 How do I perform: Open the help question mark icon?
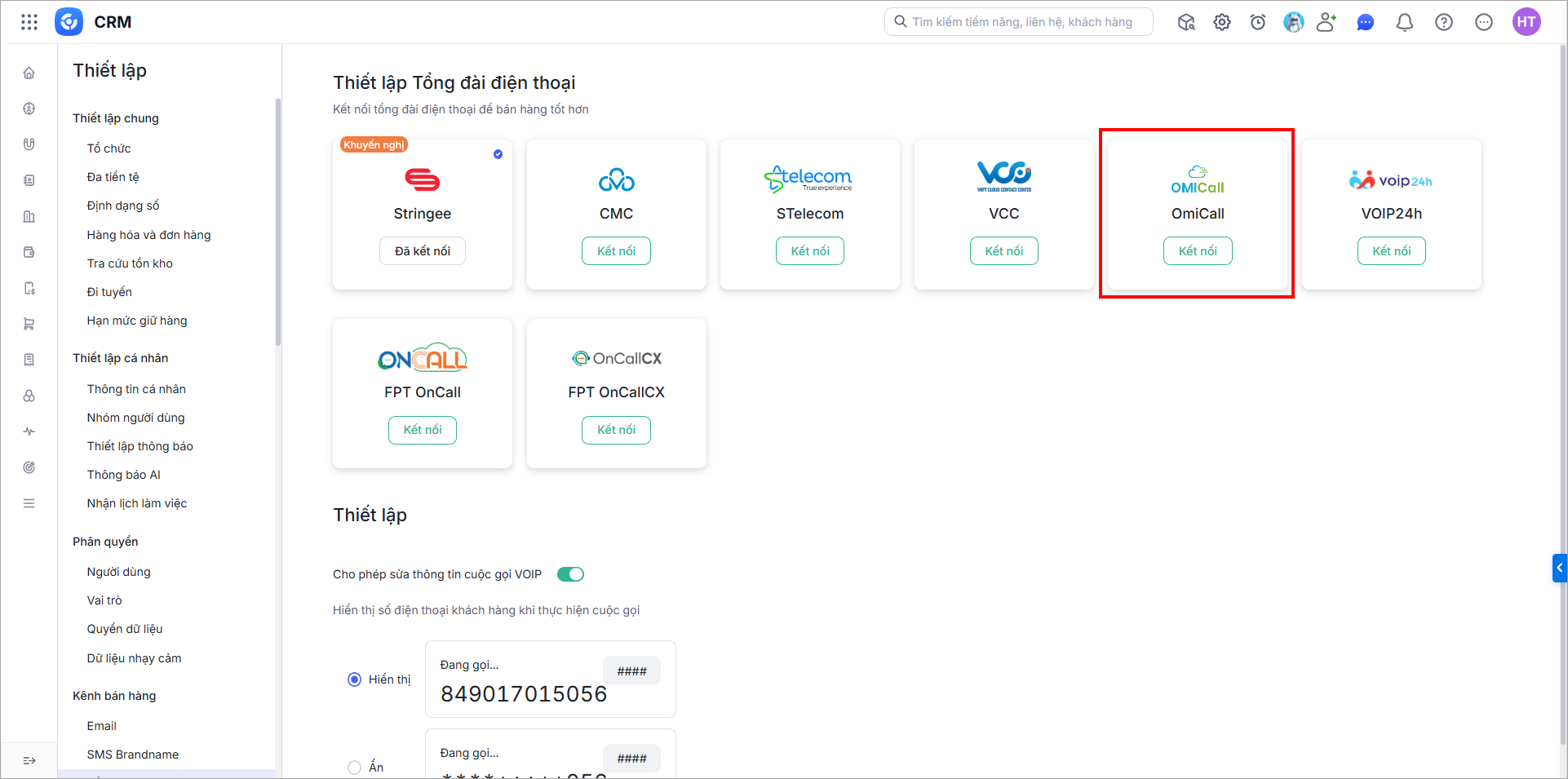pos(1444,22)
